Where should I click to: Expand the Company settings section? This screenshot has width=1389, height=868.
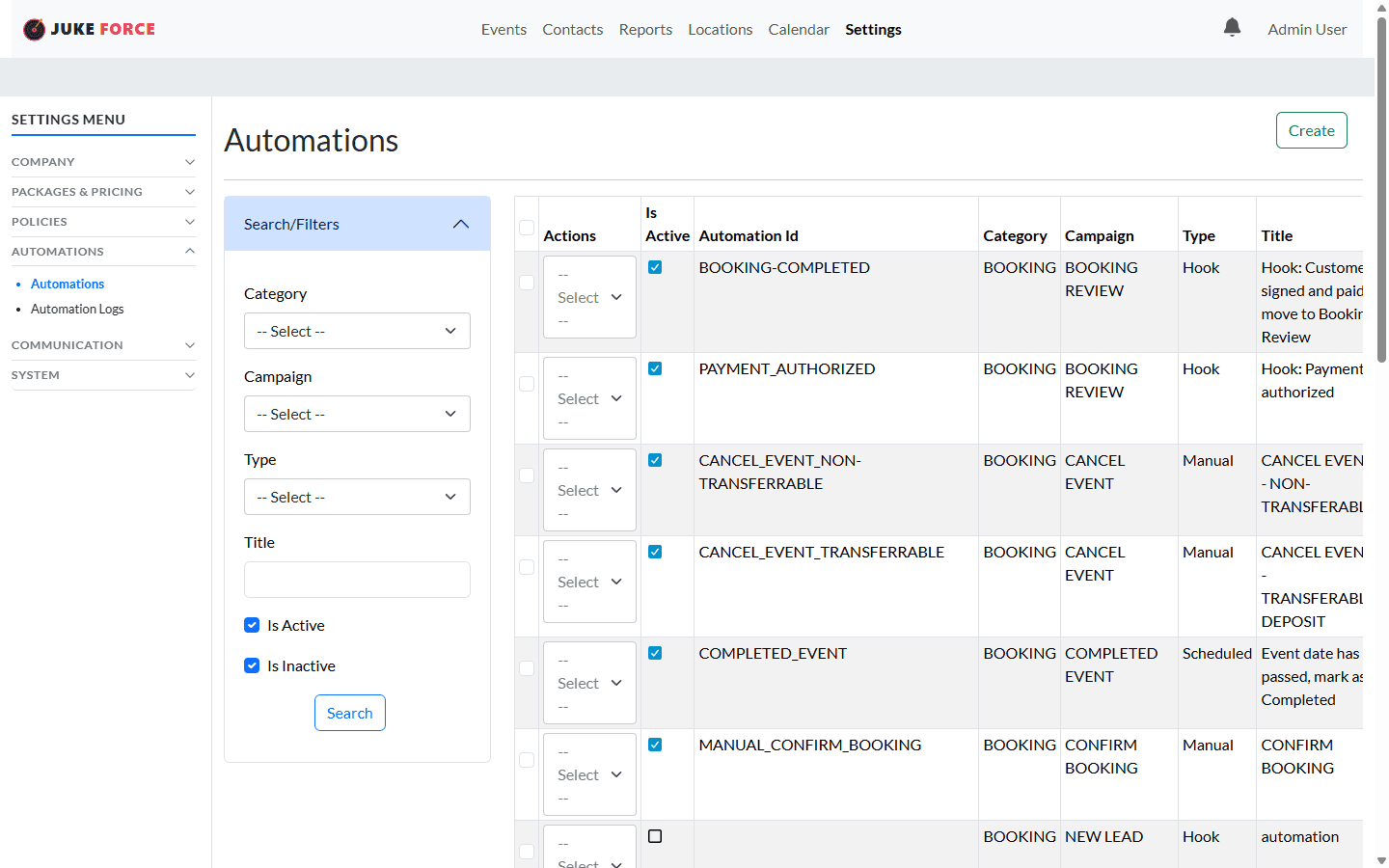102,162
